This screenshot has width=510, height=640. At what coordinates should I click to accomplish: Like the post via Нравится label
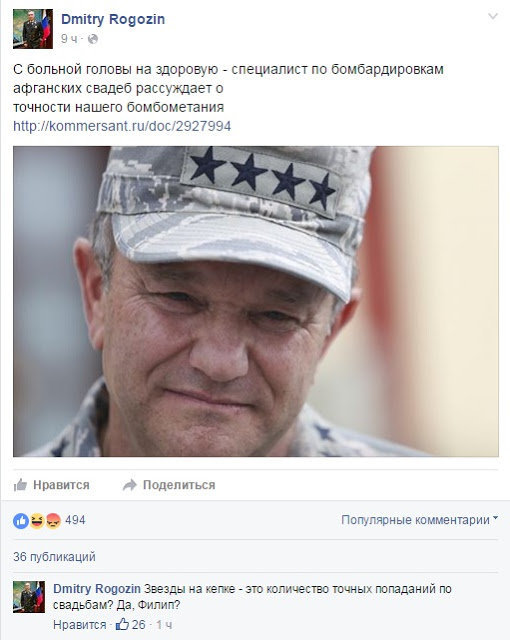pos(61,485)
